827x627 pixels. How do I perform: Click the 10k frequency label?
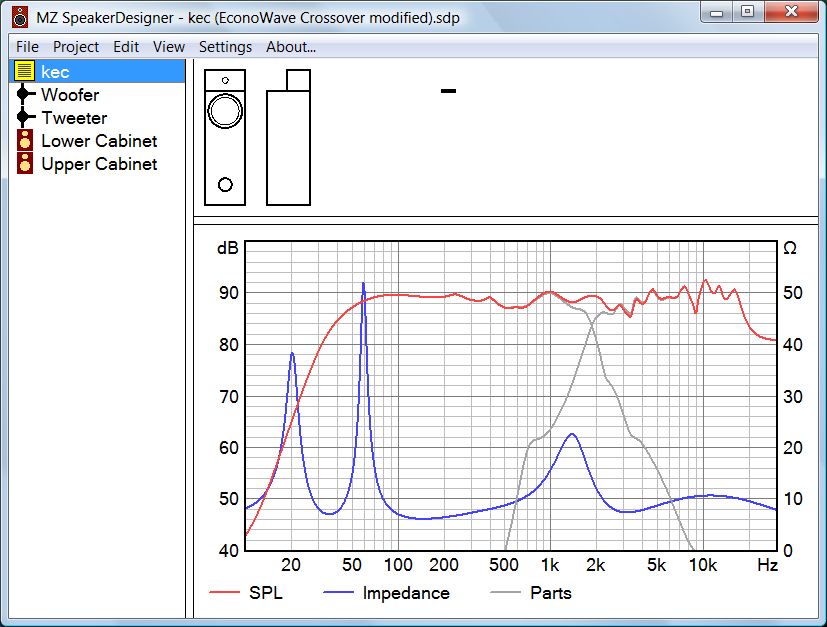703,565
